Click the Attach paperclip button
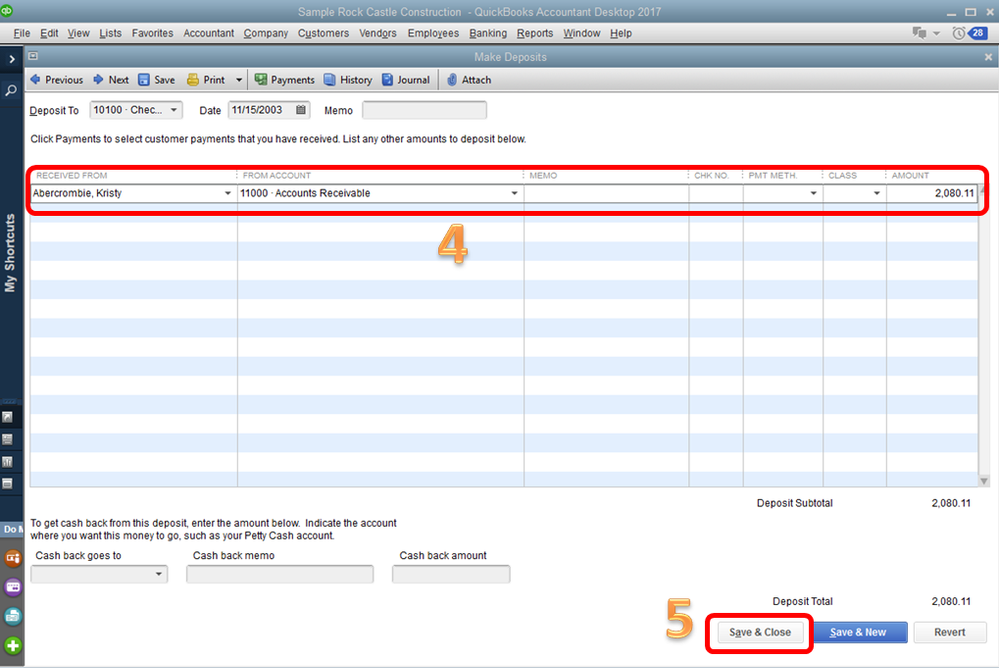This screenshot has height=668, width=999. coord(469,80)
